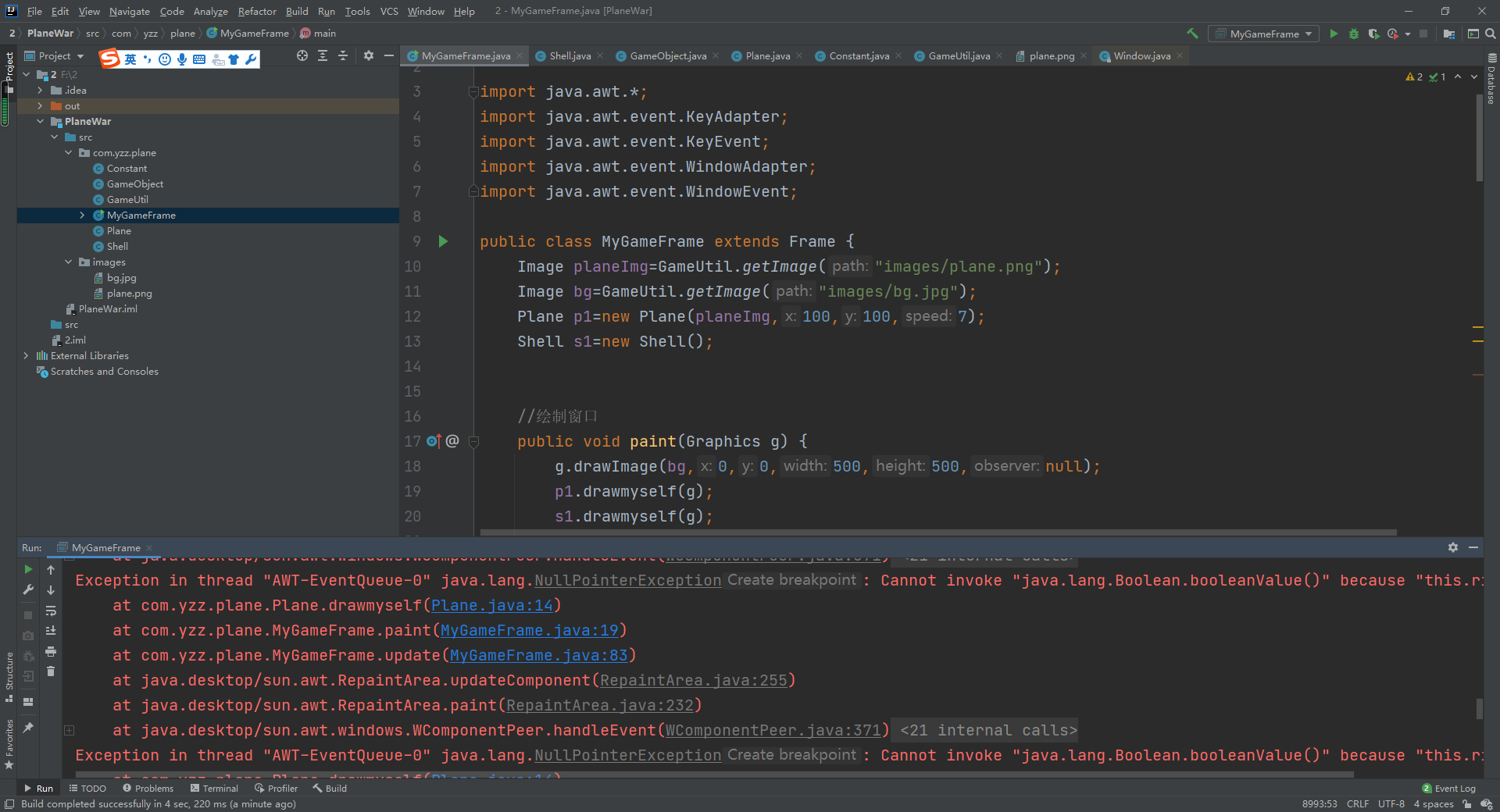
Task: Open Terminal tool window button
Action: click(214, 788)
